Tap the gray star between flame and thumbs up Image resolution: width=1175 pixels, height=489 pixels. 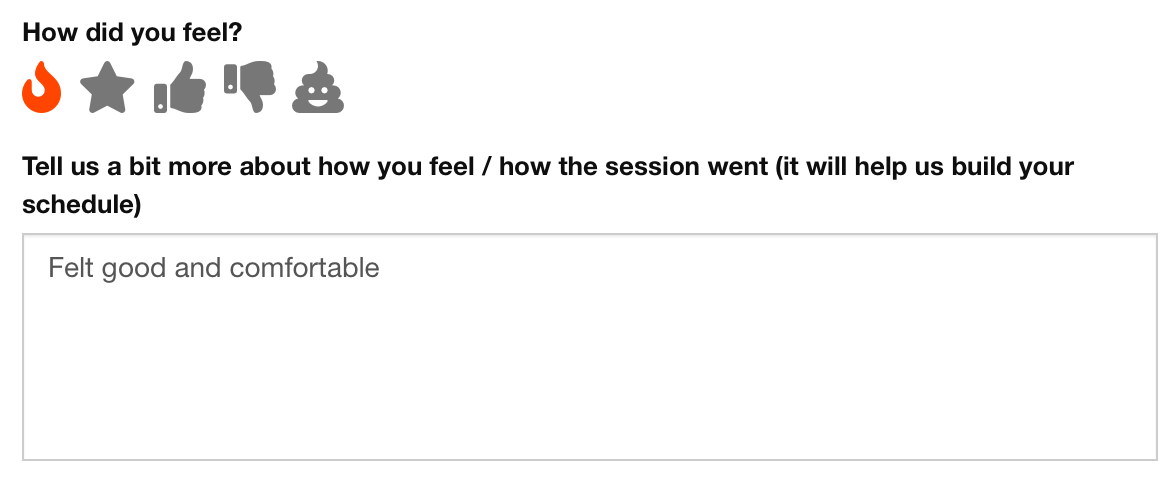(107, 87)
